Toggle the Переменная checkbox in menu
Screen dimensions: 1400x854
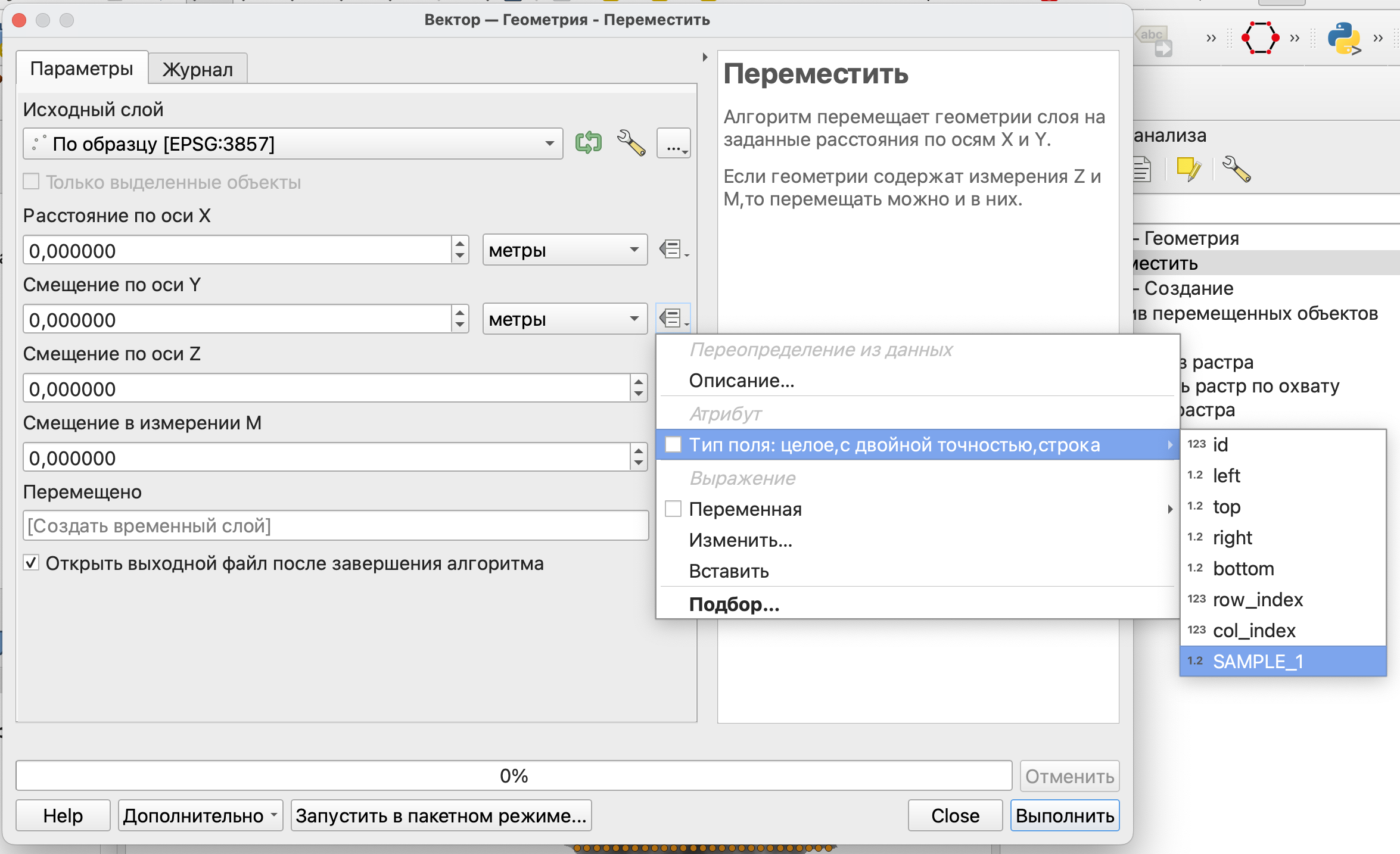tap(673, 509)
